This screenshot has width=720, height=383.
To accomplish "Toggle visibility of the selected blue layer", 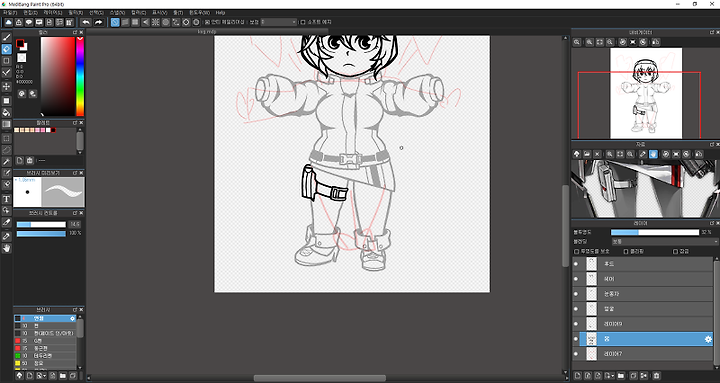I will [576, 339].
